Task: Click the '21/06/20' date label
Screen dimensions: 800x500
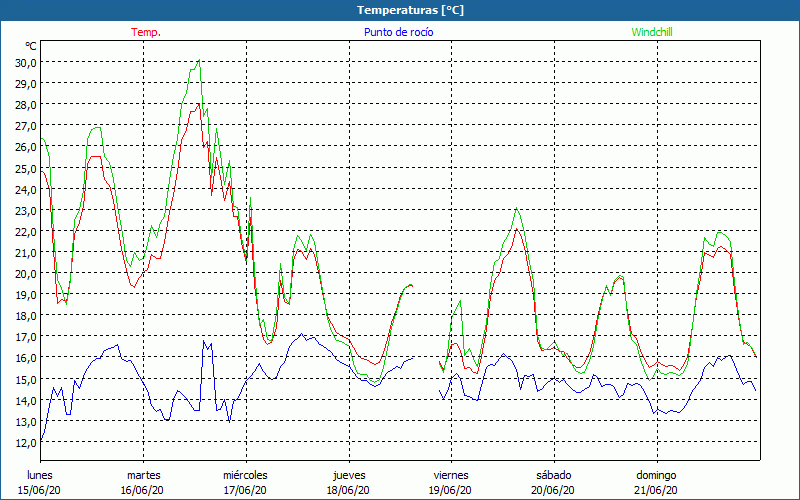Action: tap(656, 490)
